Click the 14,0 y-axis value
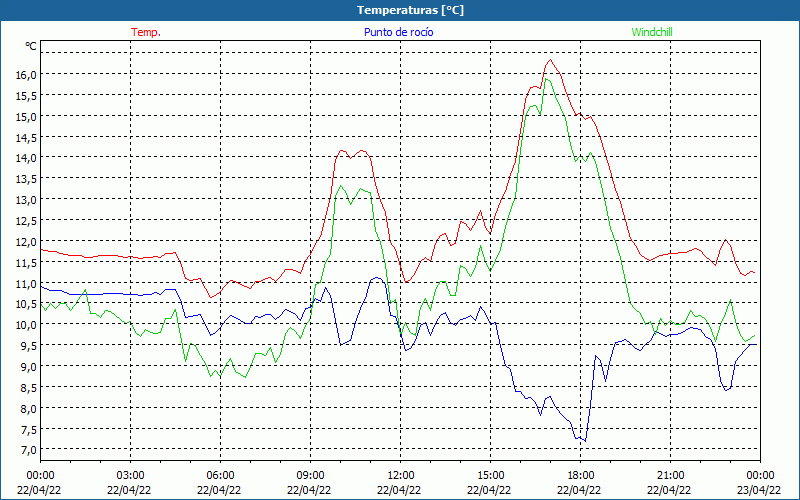 click(27, 158)
